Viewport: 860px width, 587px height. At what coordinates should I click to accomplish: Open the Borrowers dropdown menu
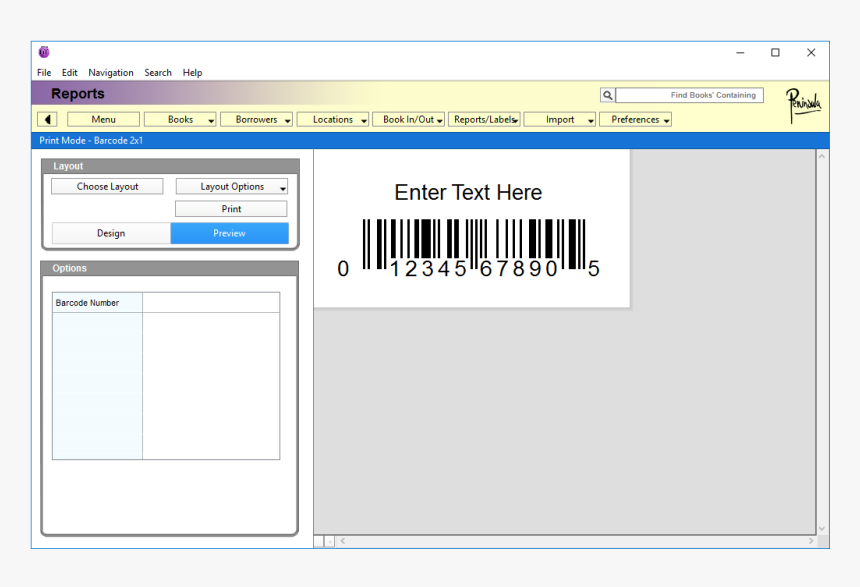257,119
